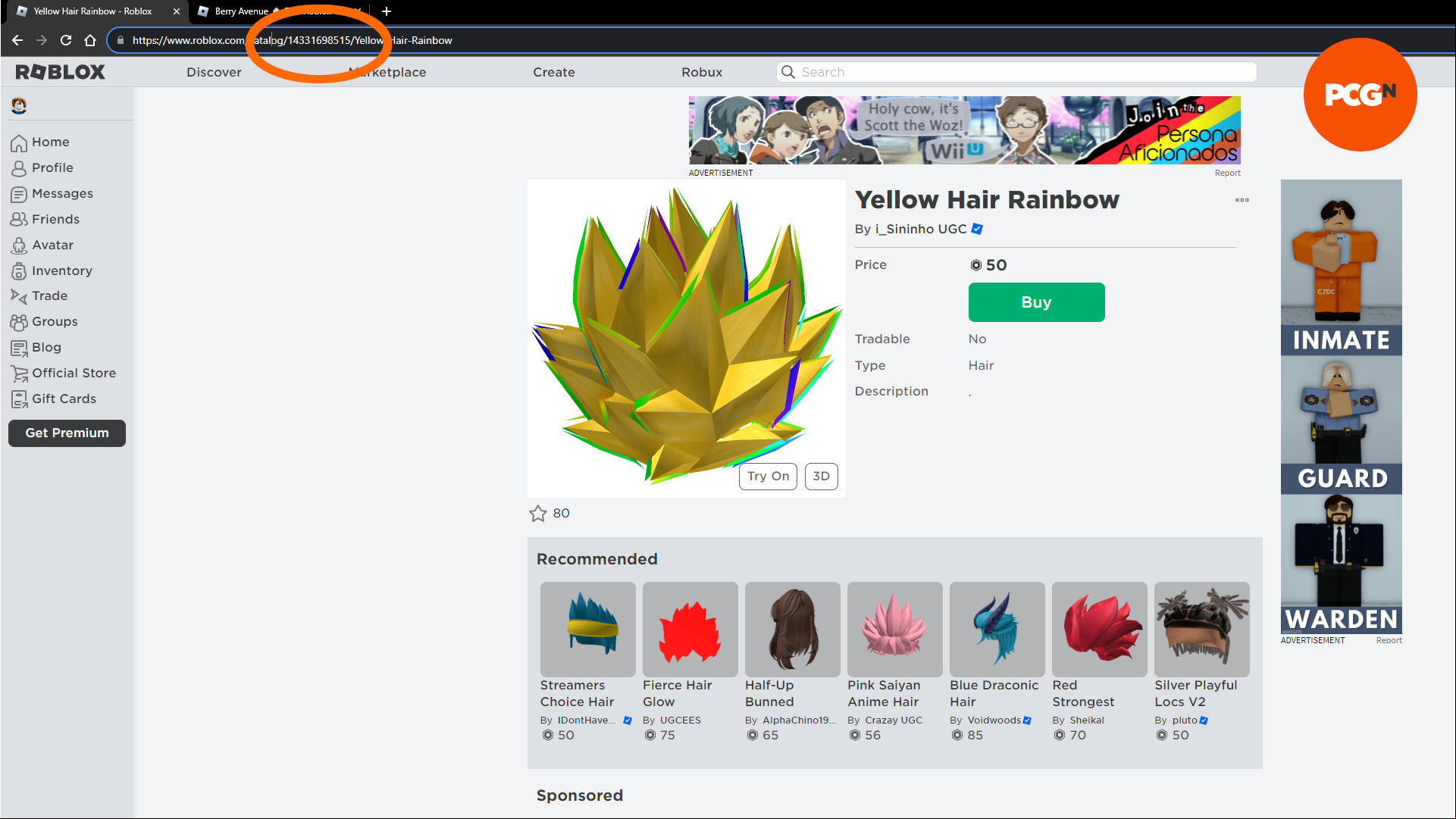Focus the Search field
1456x819 pixels.
tap(1016, 72)
